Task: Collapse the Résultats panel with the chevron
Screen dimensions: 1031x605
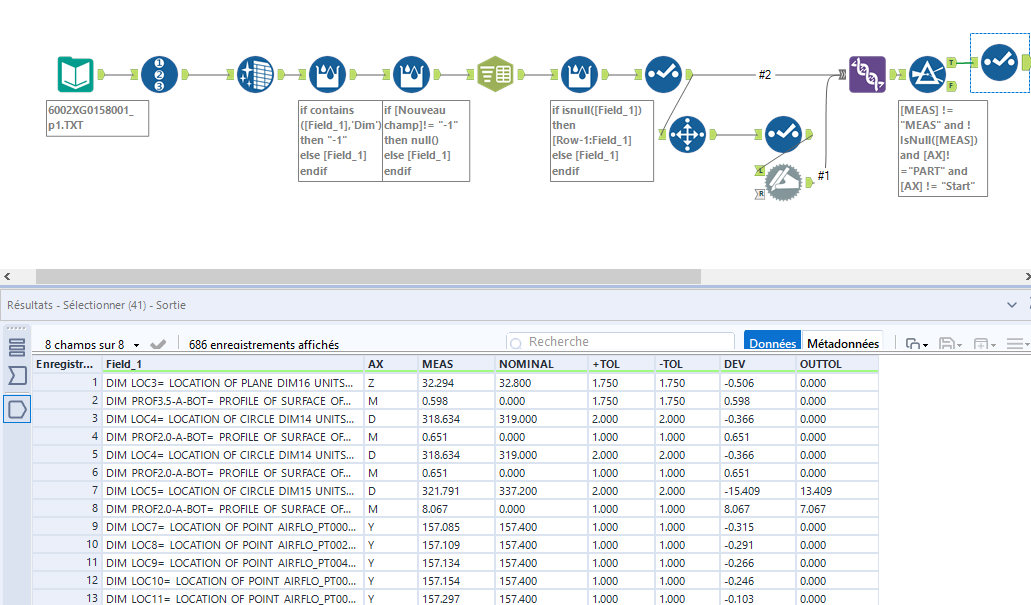Action: (1012, 304)
